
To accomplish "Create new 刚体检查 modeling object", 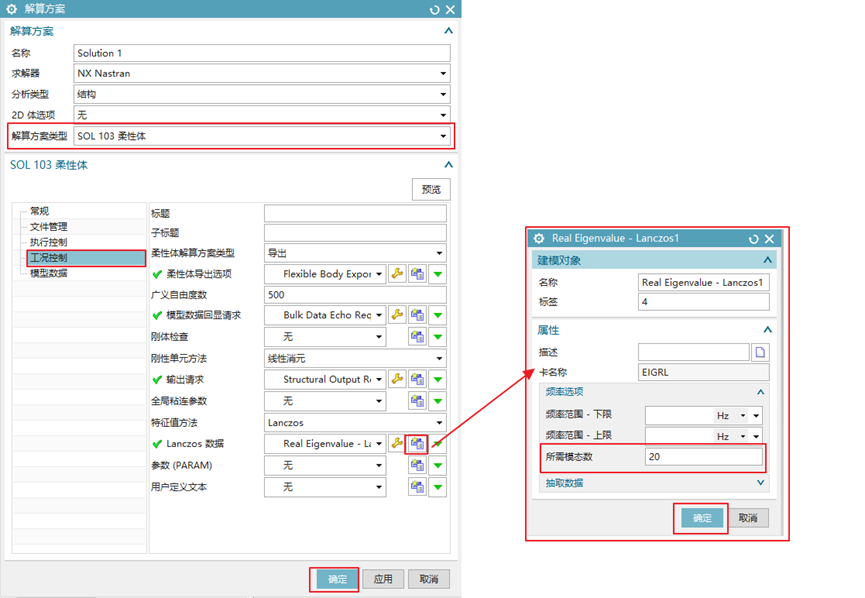I will 417,337.
